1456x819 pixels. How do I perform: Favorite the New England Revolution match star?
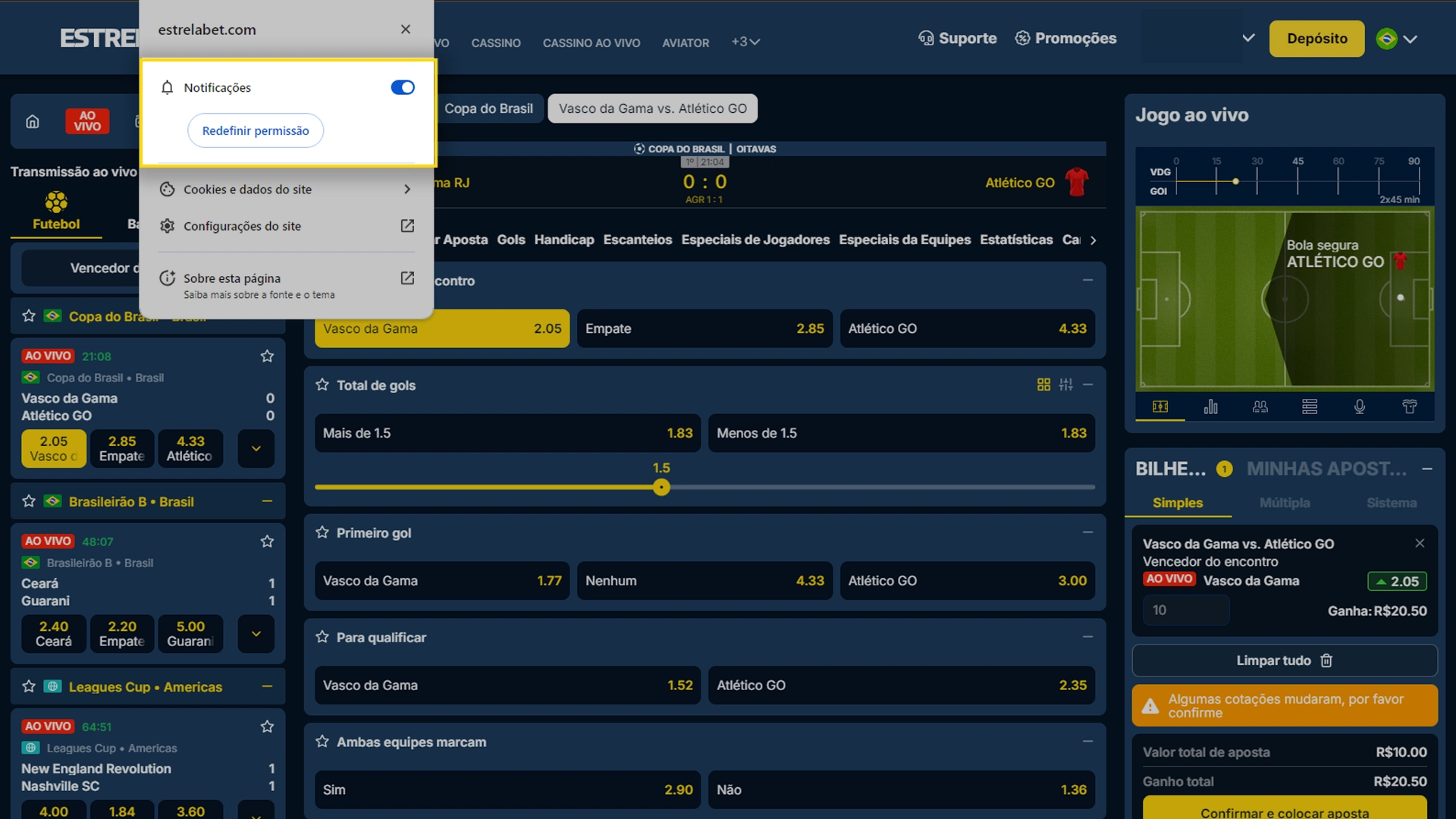pos(267,726)
